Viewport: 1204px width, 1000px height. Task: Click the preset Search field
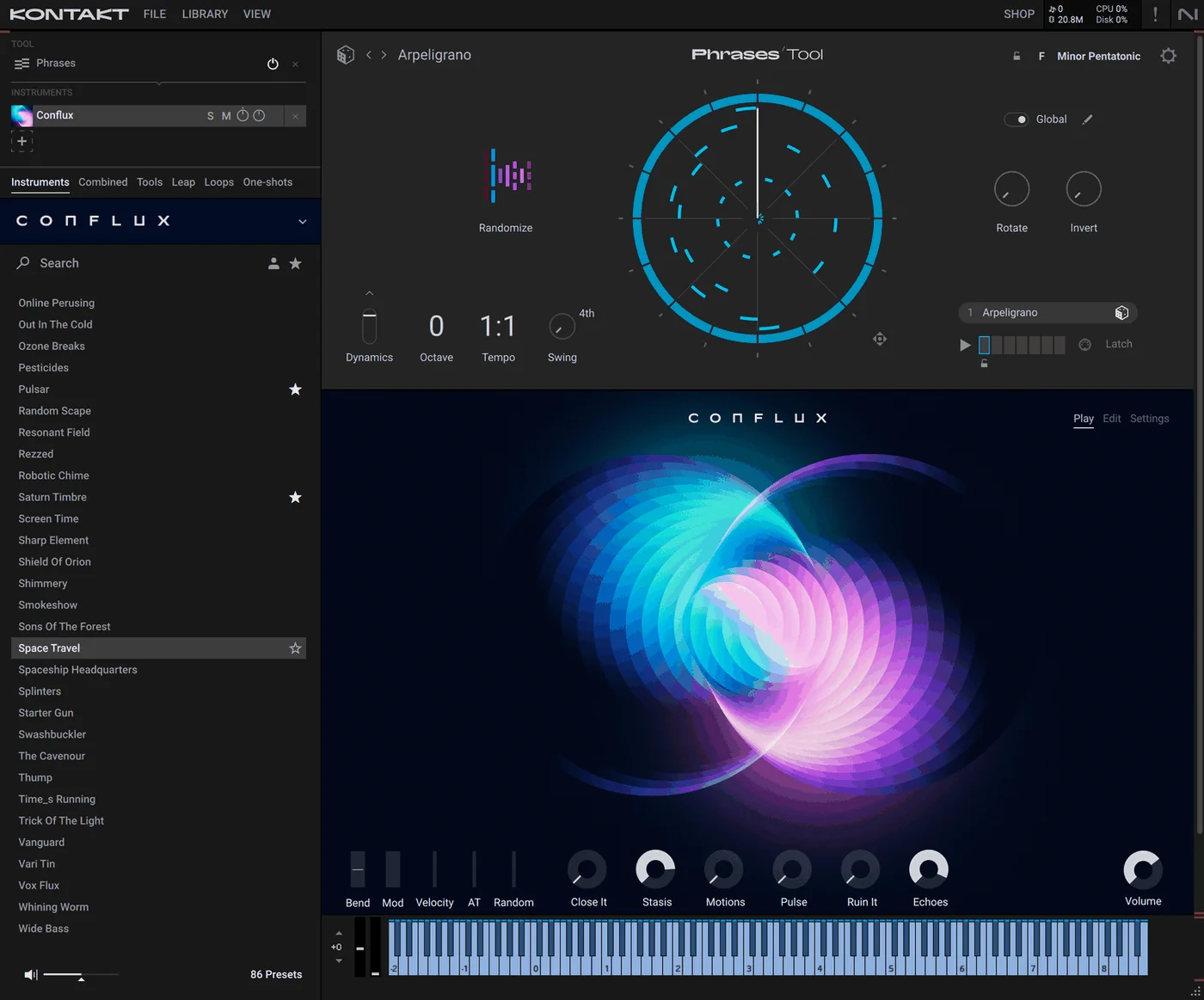138,264
